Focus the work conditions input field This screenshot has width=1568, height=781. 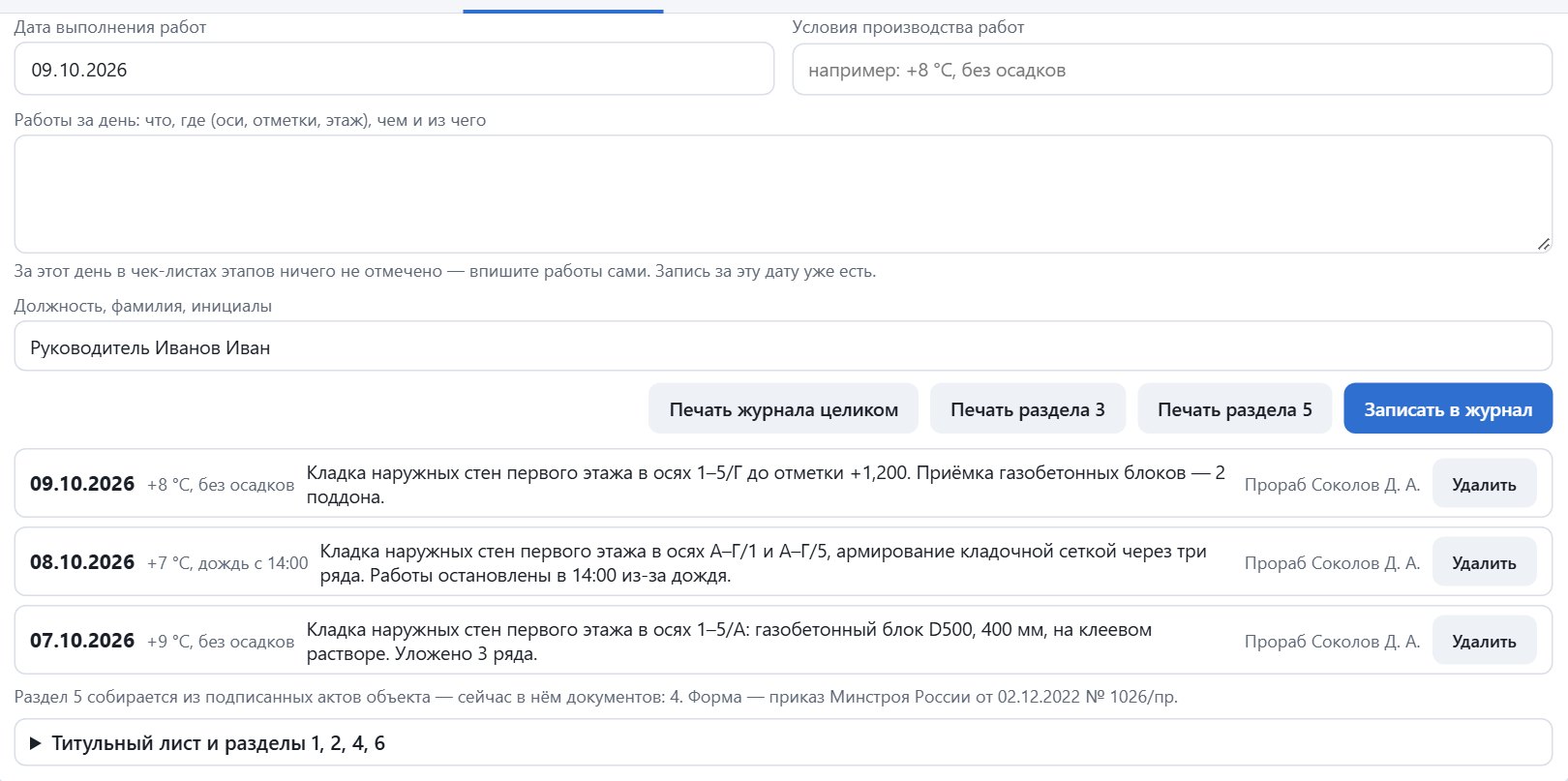pos(1172,70)
